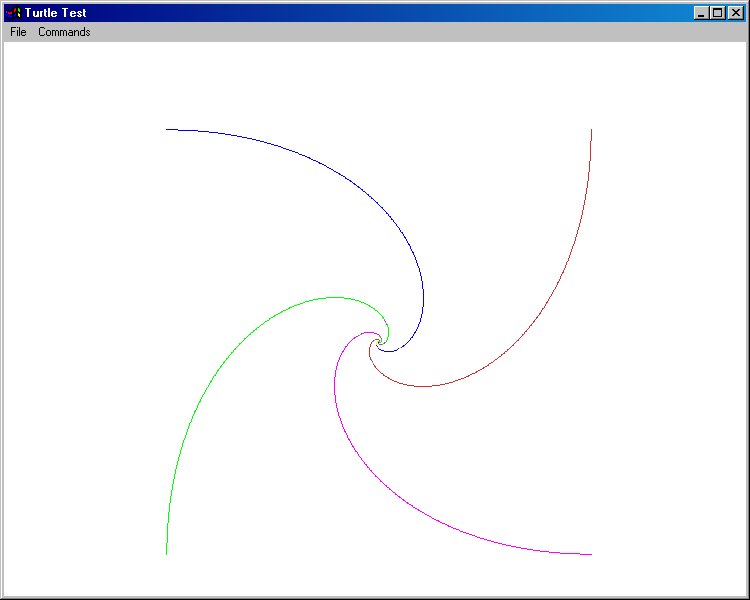This screenshot has height=600, width=750.
Task: Click the outer end of the brown spiral arm
Action: coord(592,130)
